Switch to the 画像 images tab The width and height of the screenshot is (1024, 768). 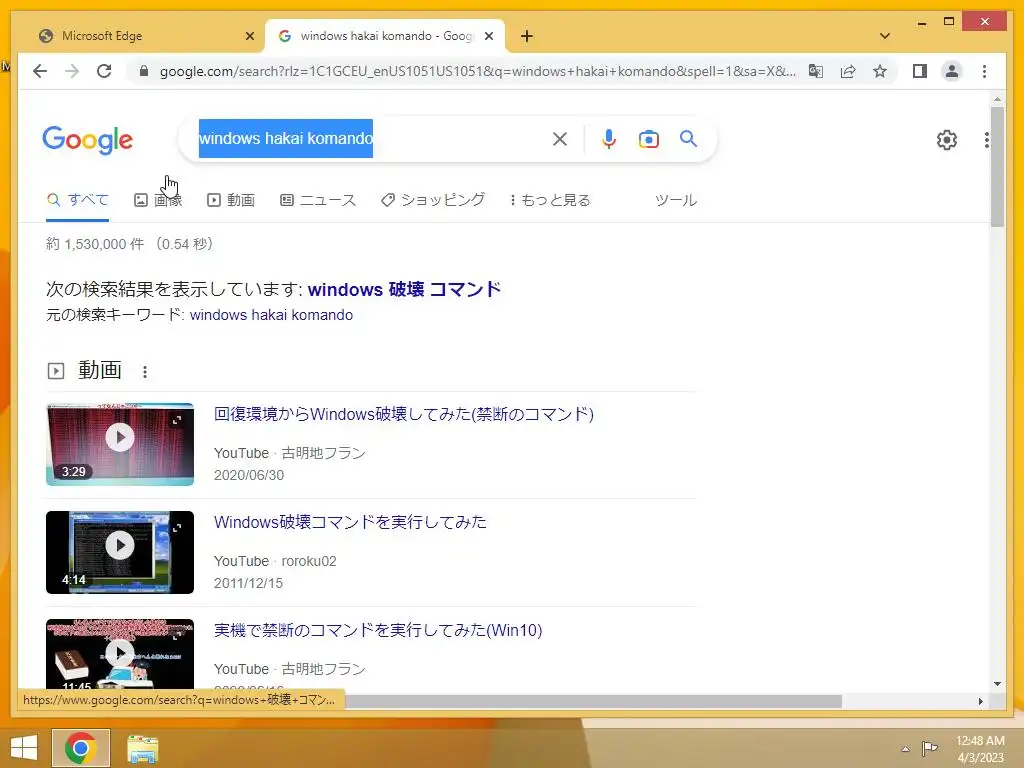(158, 200)
